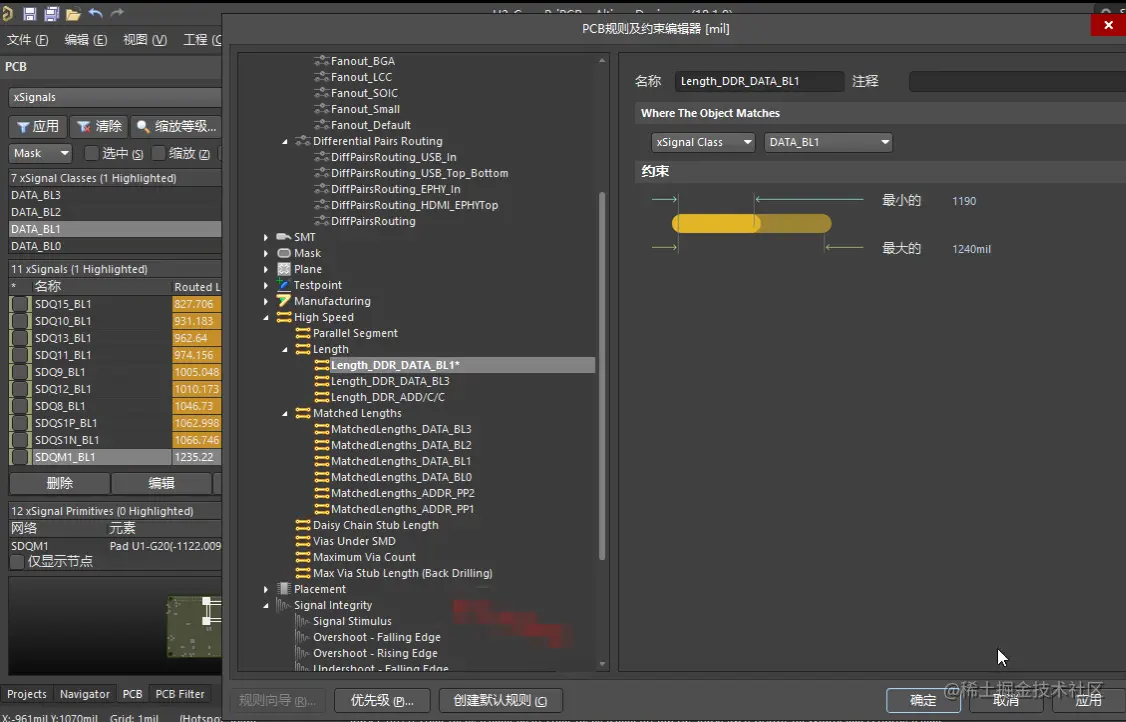Click the Save All icon
1126x722 pixels.
[51, 14]
